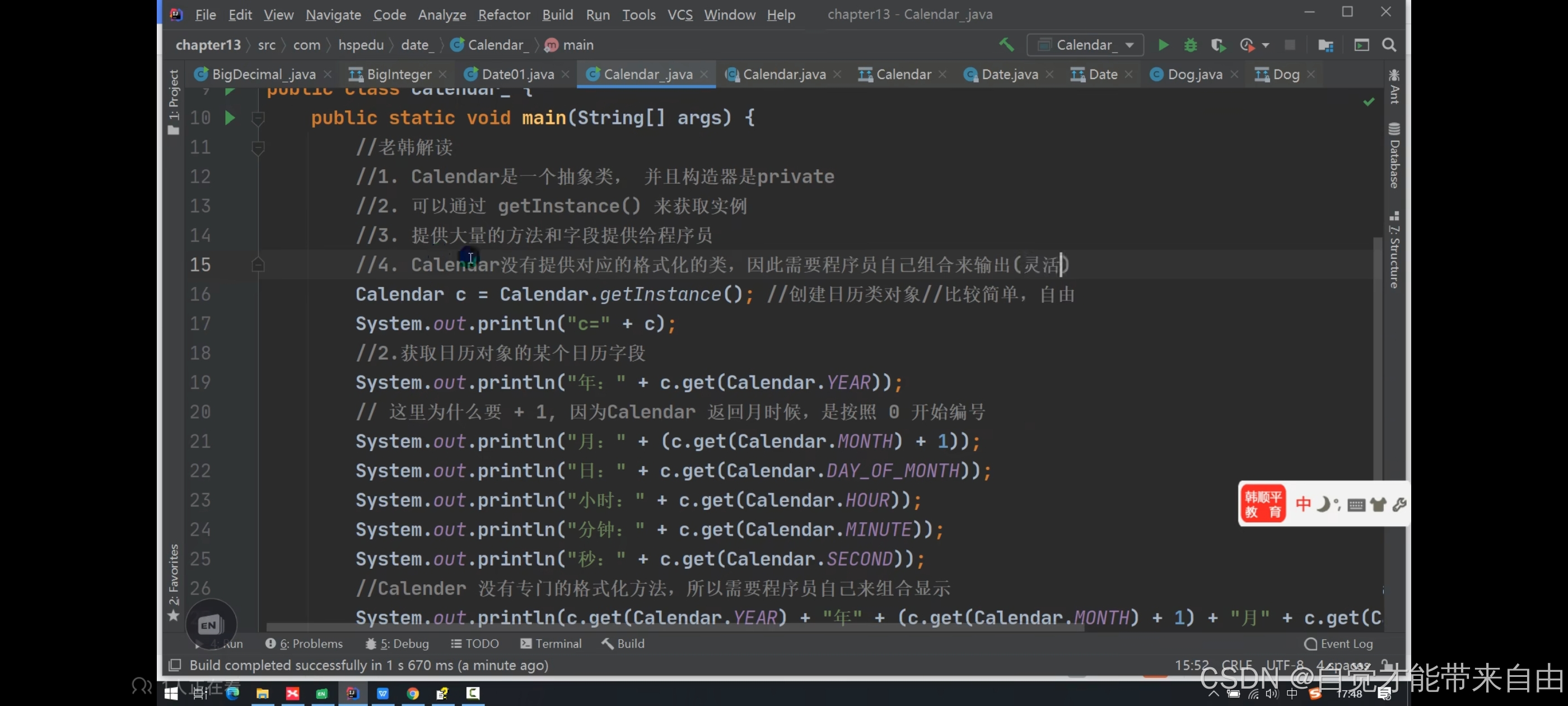The image size is (1568, 706).
Task: Switch to the Date01.java tab
Action: coord(517,75)
